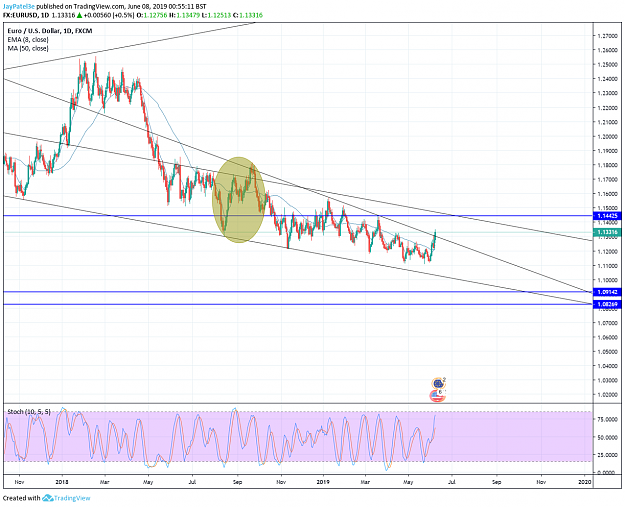Click the globe economic event icon
The image size is (625, 507).
(x=438, y=383)
